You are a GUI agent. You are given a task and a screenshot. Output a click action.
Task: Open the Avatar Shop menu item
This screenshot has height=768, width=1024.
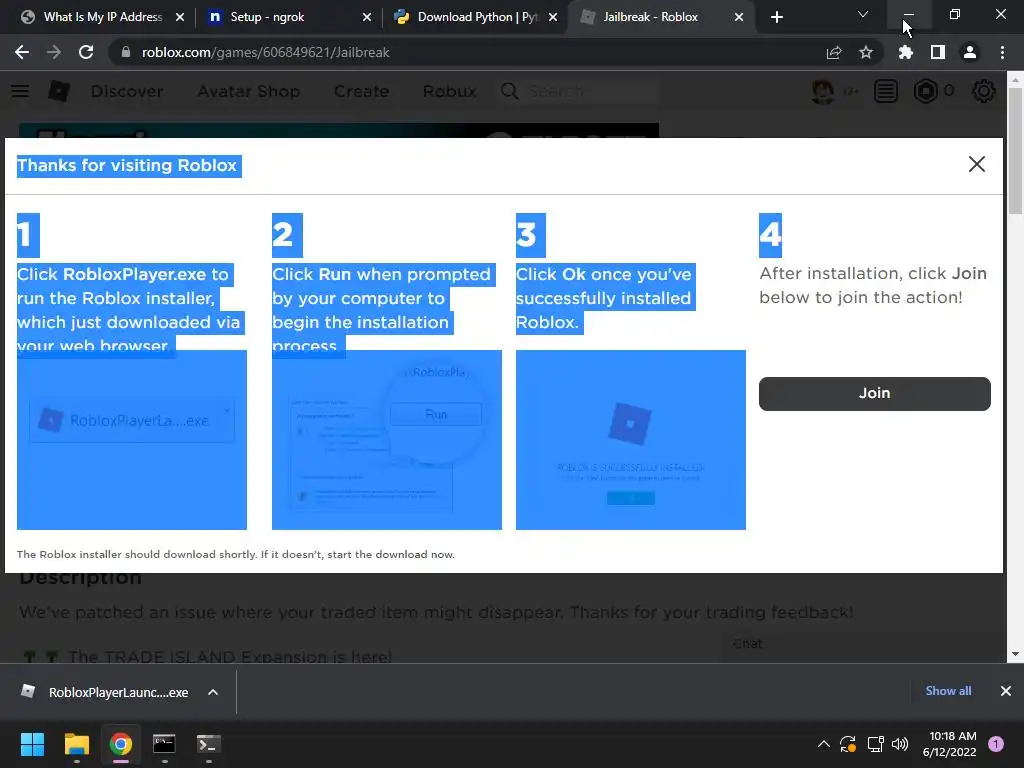[x=249, y=91]
